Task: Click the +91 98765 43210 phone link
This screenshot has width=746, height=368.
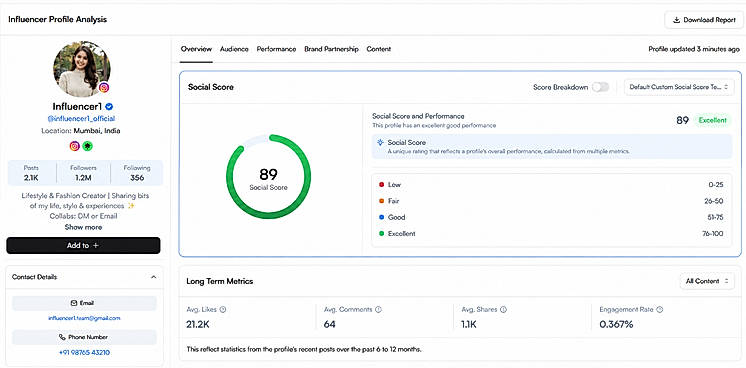Action: (x=84, y=353)
